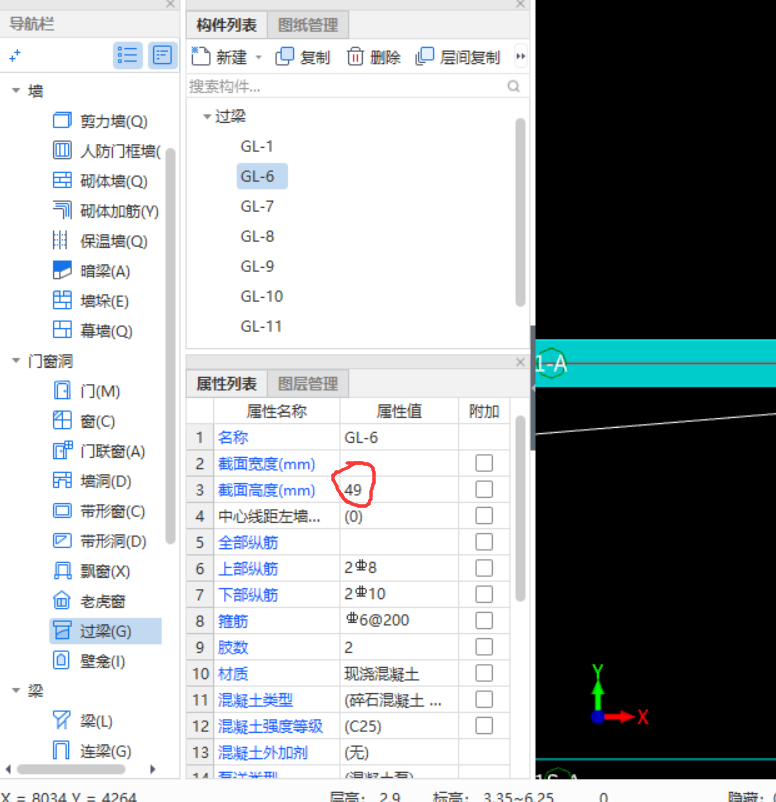The image size is (776, 802).
Task: Collapse the 门窗洞 category
Action: pos(16,361)
